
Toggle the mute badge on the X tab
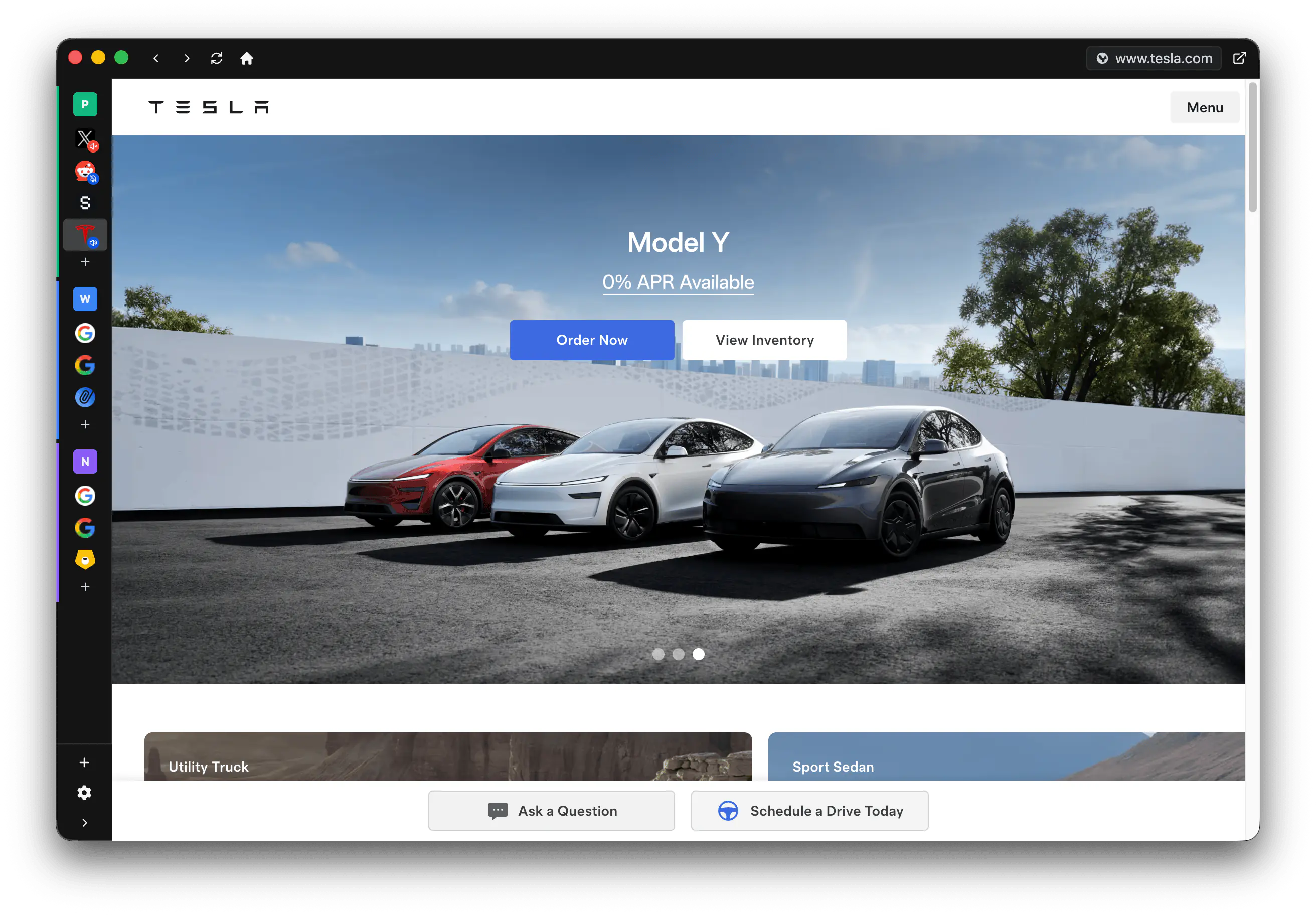(x=94, y=147)
